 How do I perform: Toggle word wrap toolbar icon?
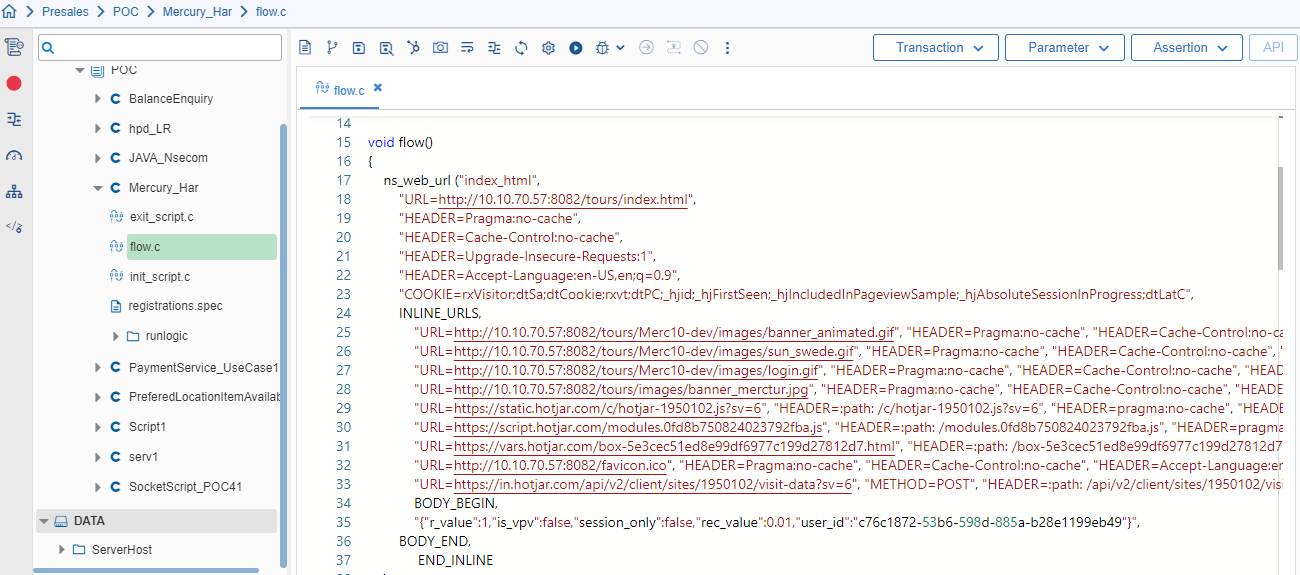[467, 47]
